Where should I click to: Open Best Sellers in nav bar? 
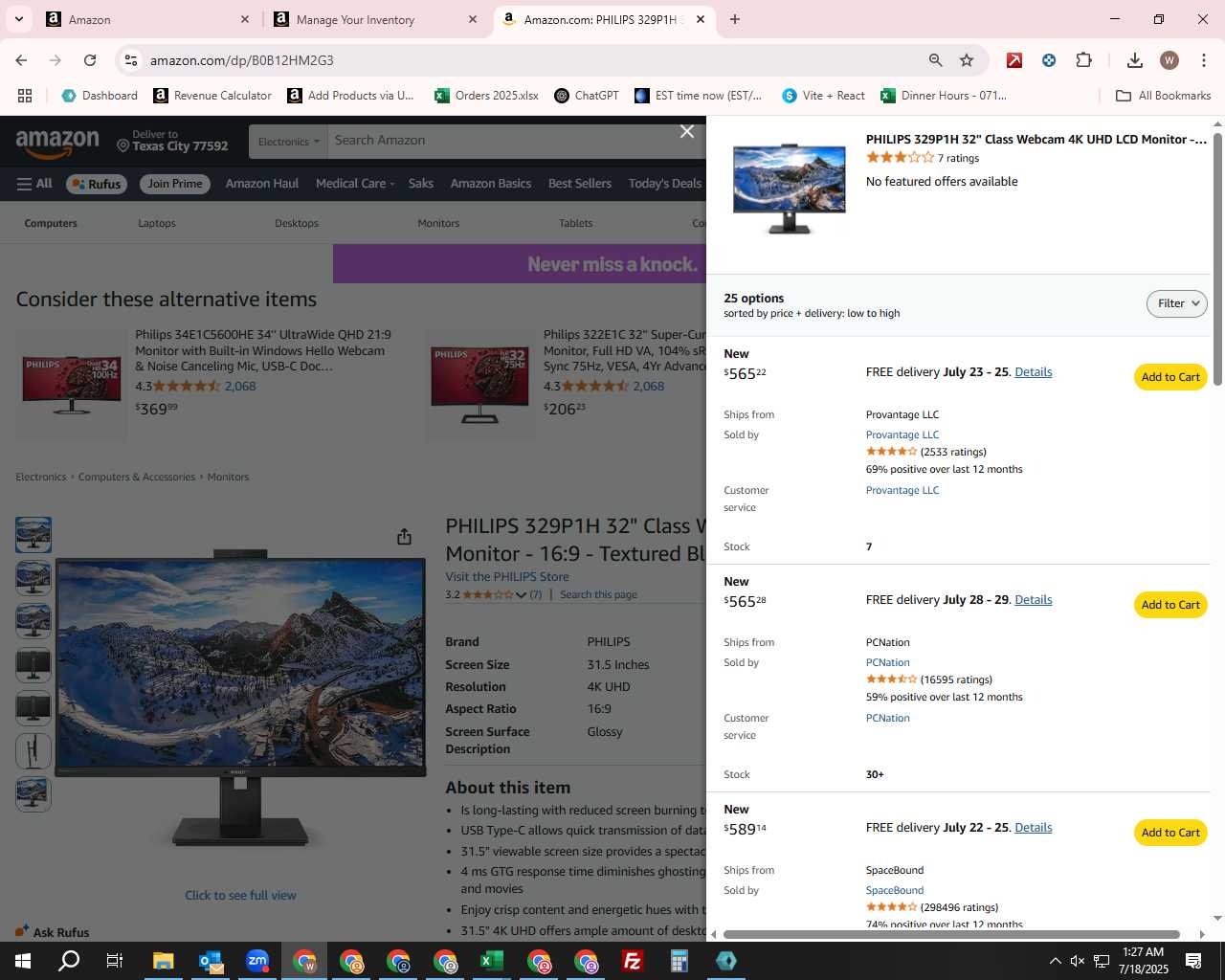(x=580, y=184)
